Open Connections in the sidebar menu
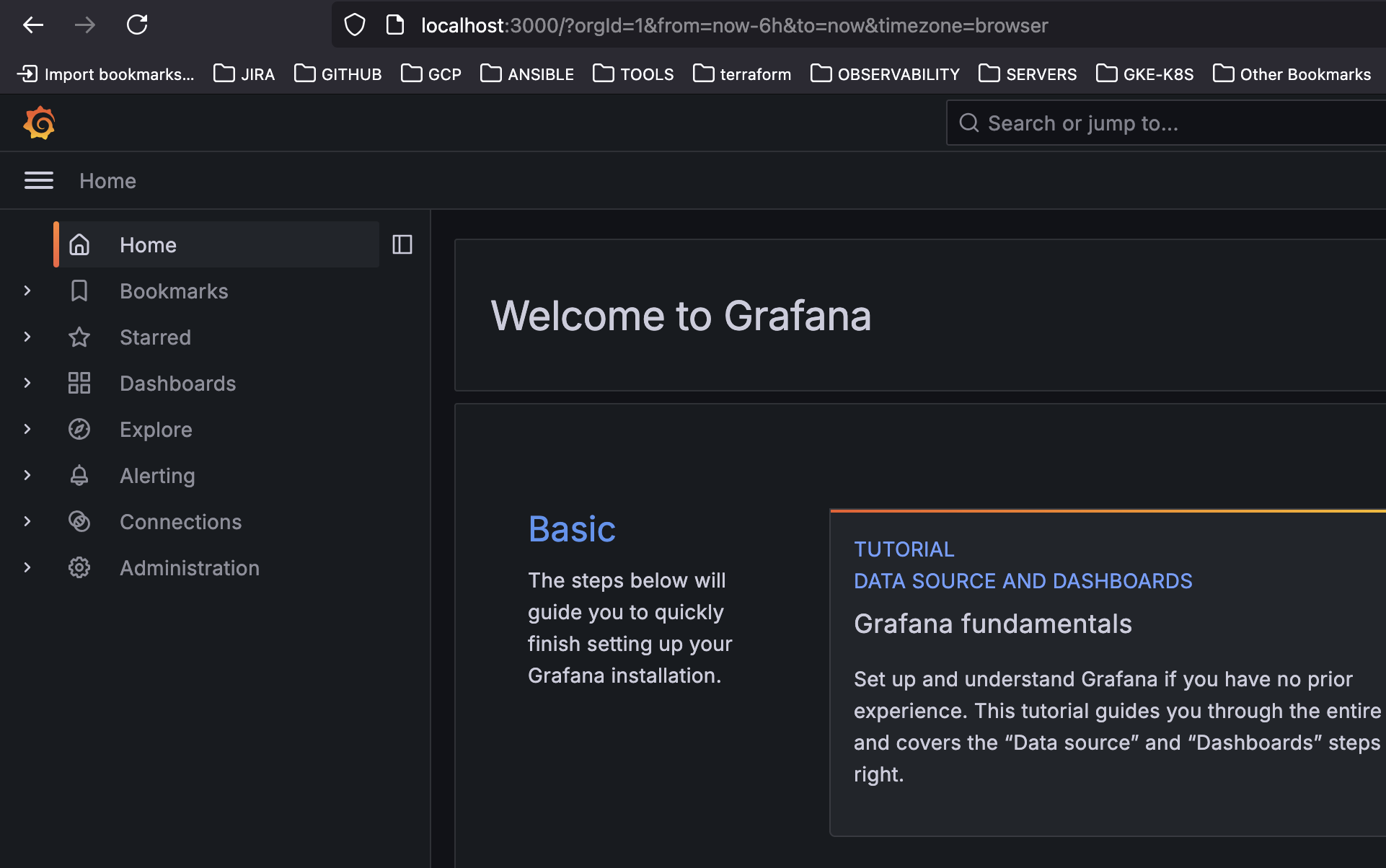 [x=180, y=522]
